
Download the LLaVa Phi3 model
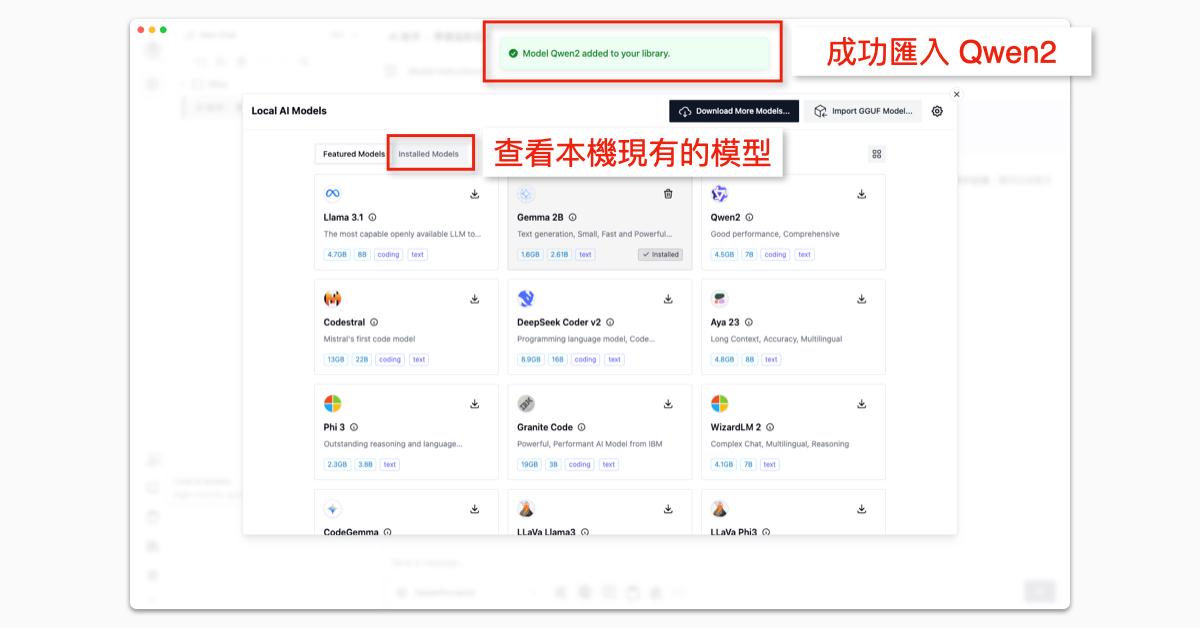point(862,509)
